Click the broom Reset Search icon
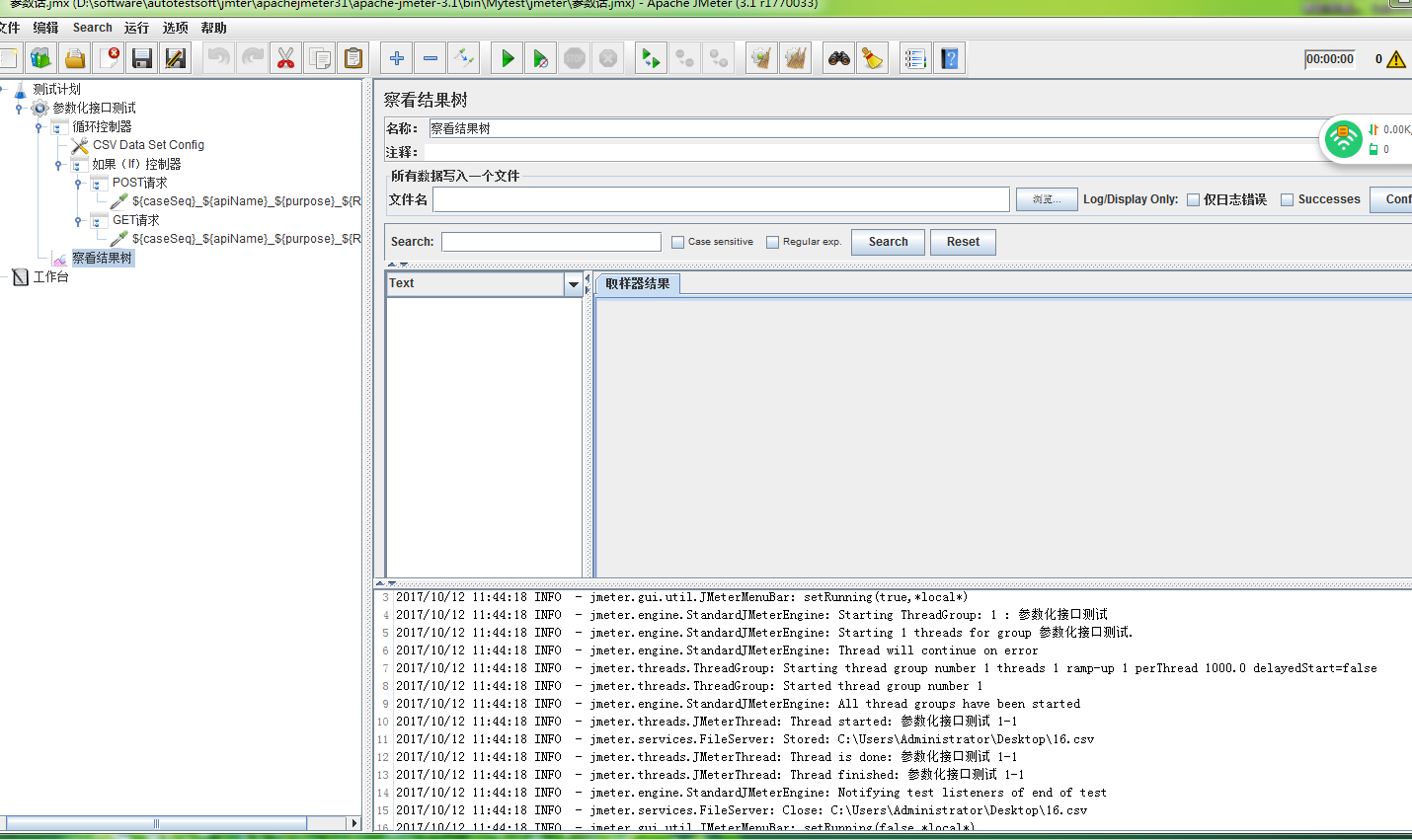Image resolution: width=1412 pixels, height=840 pixels. [x=872, y=59]
